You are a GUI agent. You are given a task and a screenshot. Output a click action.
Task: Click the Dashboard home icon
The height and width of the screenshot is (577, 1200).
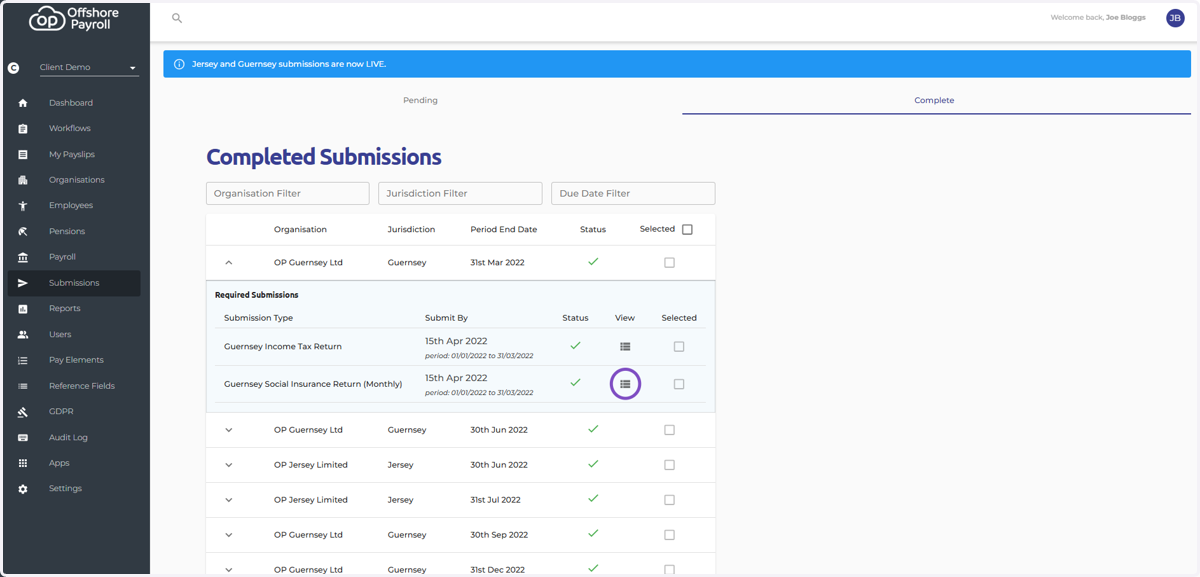click(x=23, y=103)
